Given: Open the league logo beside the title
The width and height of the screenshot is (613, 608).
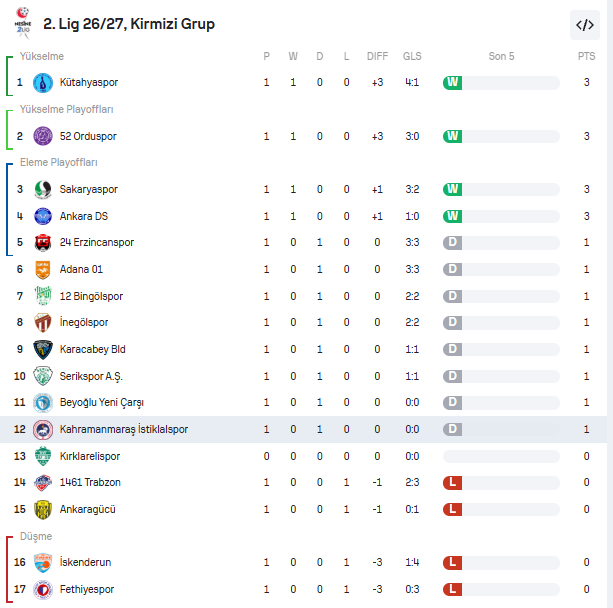Looking at the screenshot, I should click(23, 23).
